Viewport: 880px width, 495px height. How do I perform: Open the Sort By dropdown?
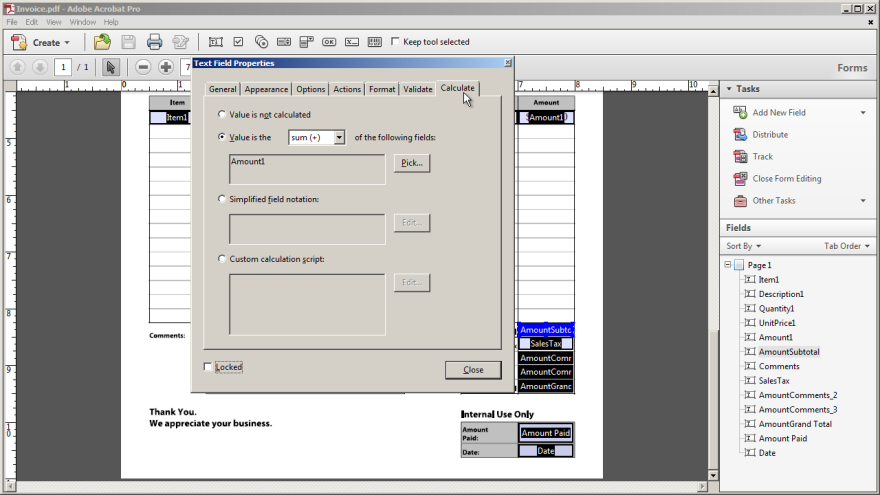[x=744, y=246]
